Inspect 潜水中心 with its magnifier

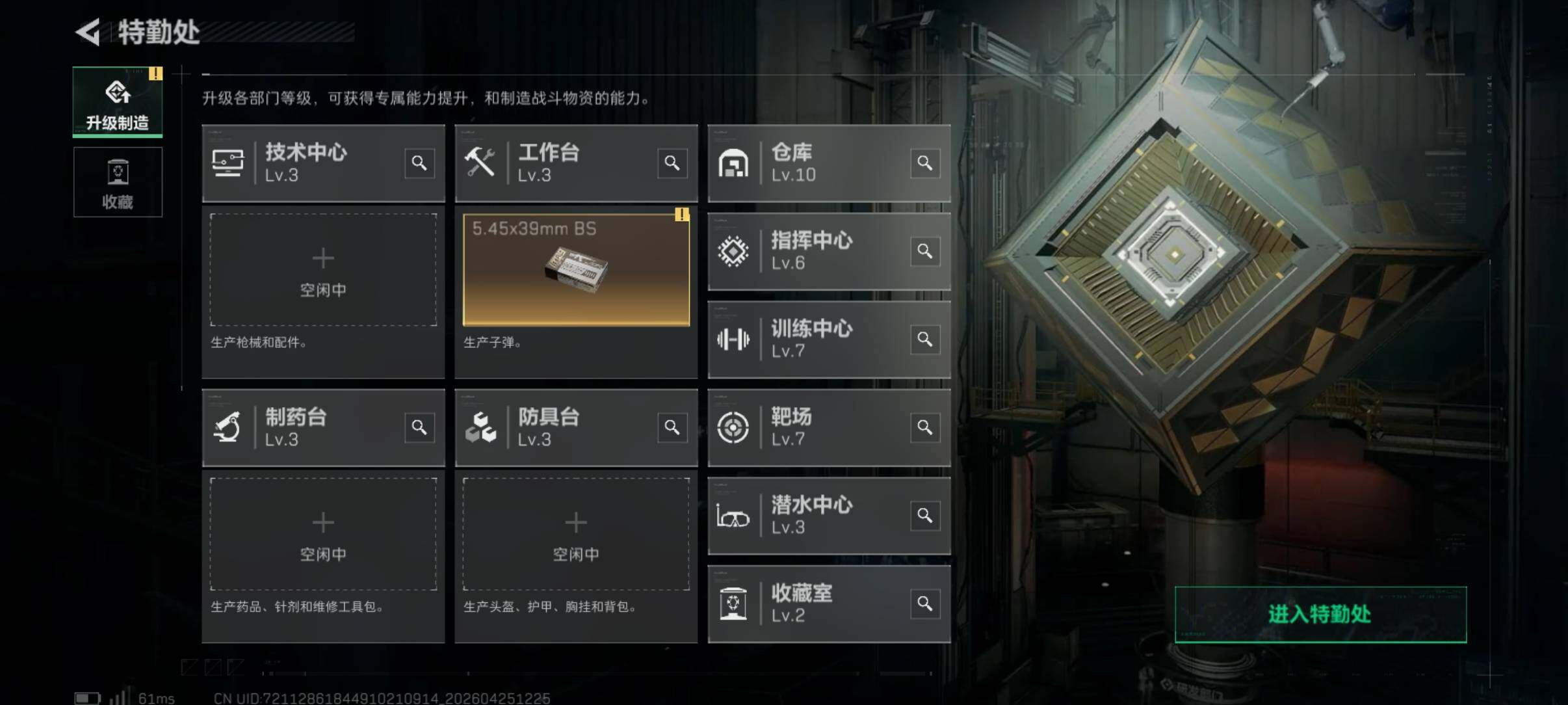click(x=925, y=516)
